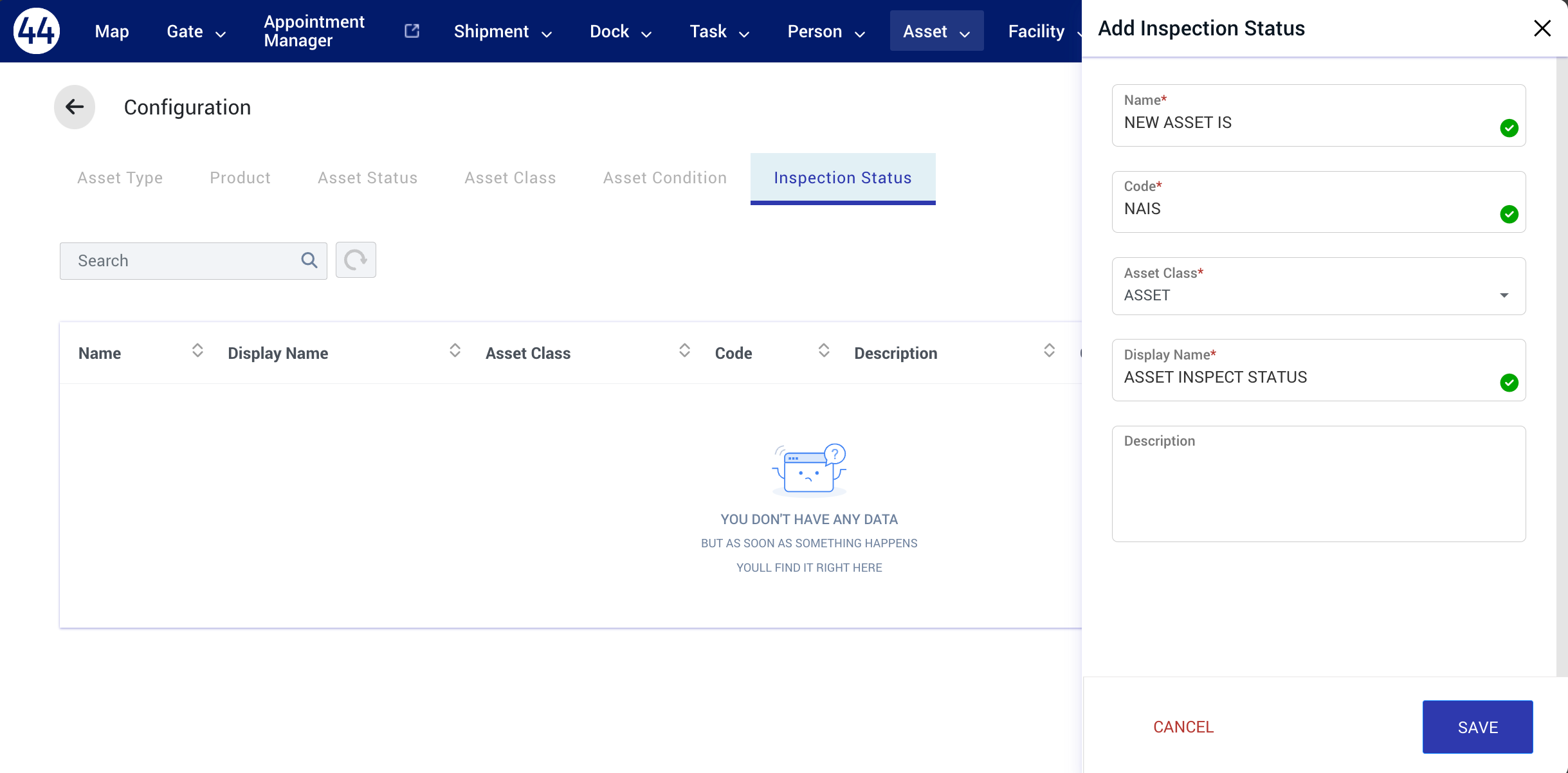Sort table by Name column
Screen dimensions: 1568x773
197,350
